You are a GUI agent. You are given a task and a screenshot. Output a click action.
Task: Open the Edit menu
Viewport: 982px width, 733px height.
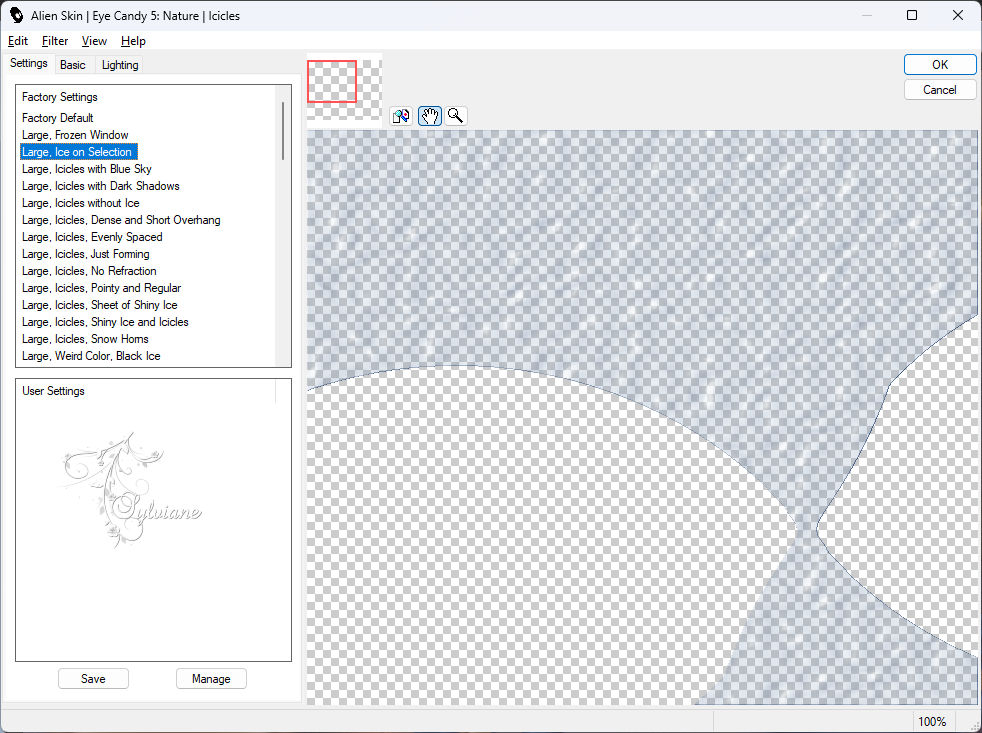coord(18,41)
